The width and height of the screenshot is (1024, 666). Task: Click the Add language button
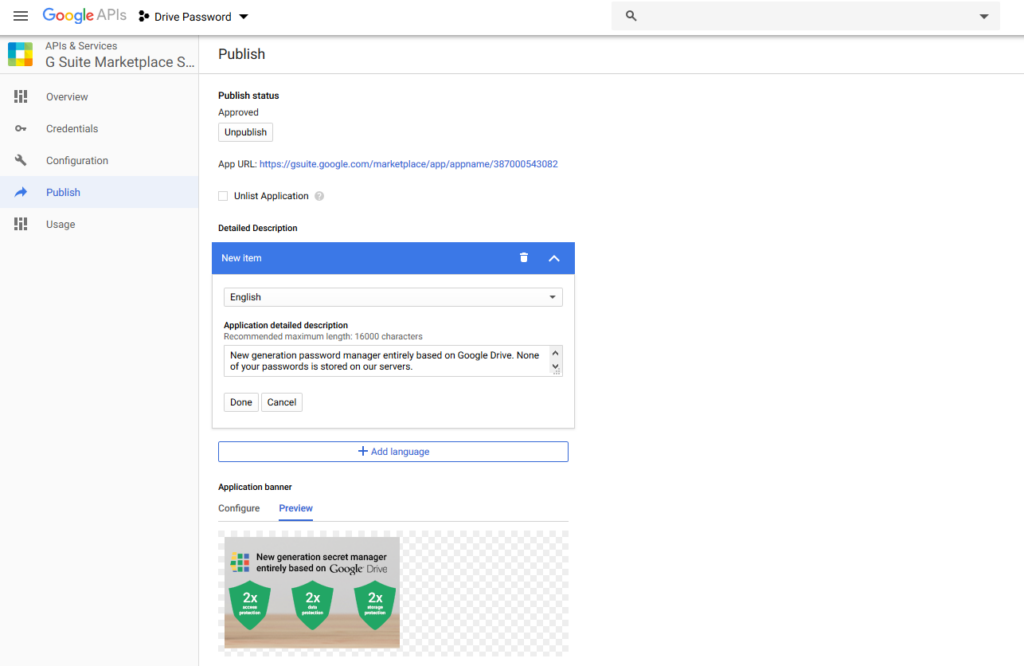(393, 452)
